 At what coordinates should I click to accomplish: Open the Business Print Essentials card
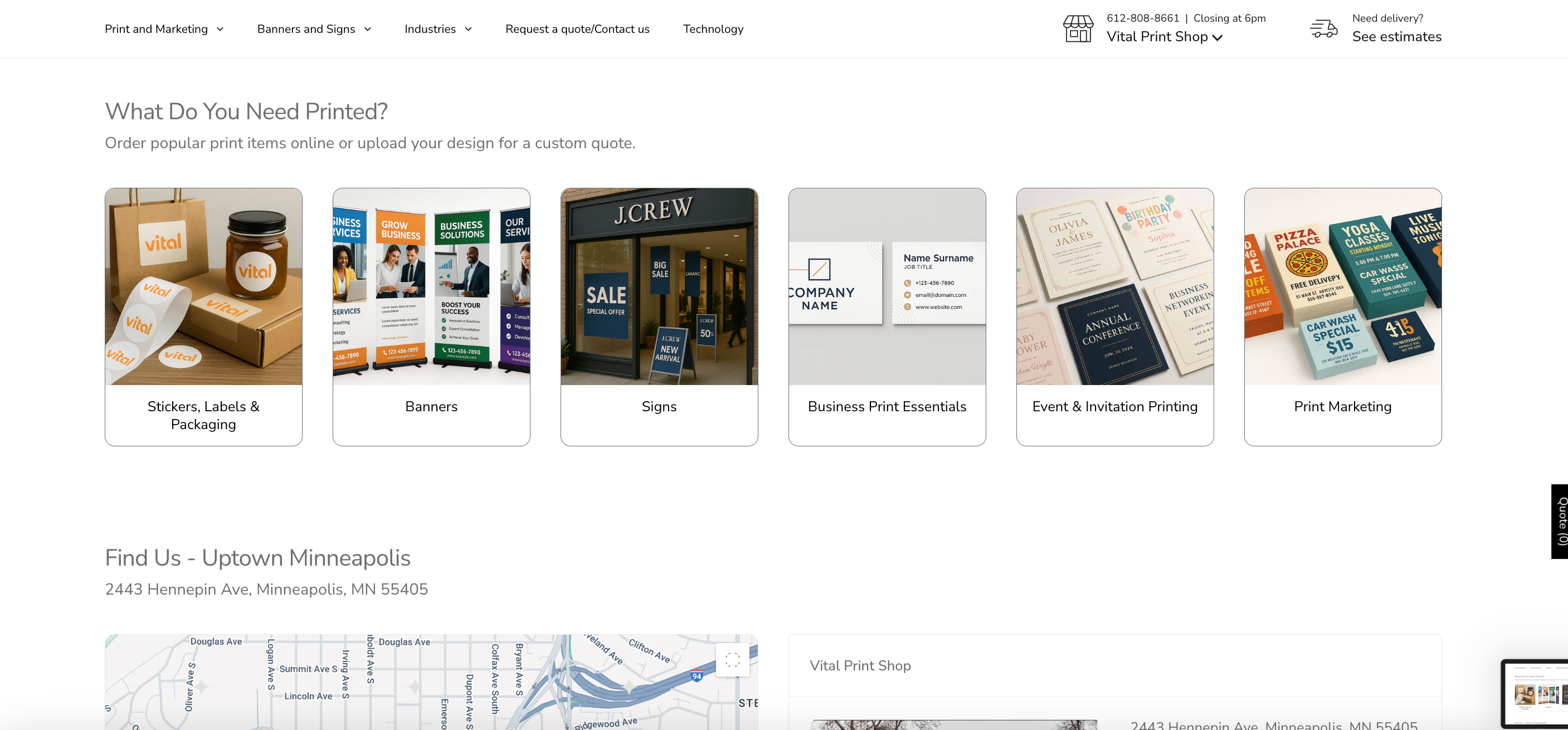pyautogui.click(x=887, y=317)
